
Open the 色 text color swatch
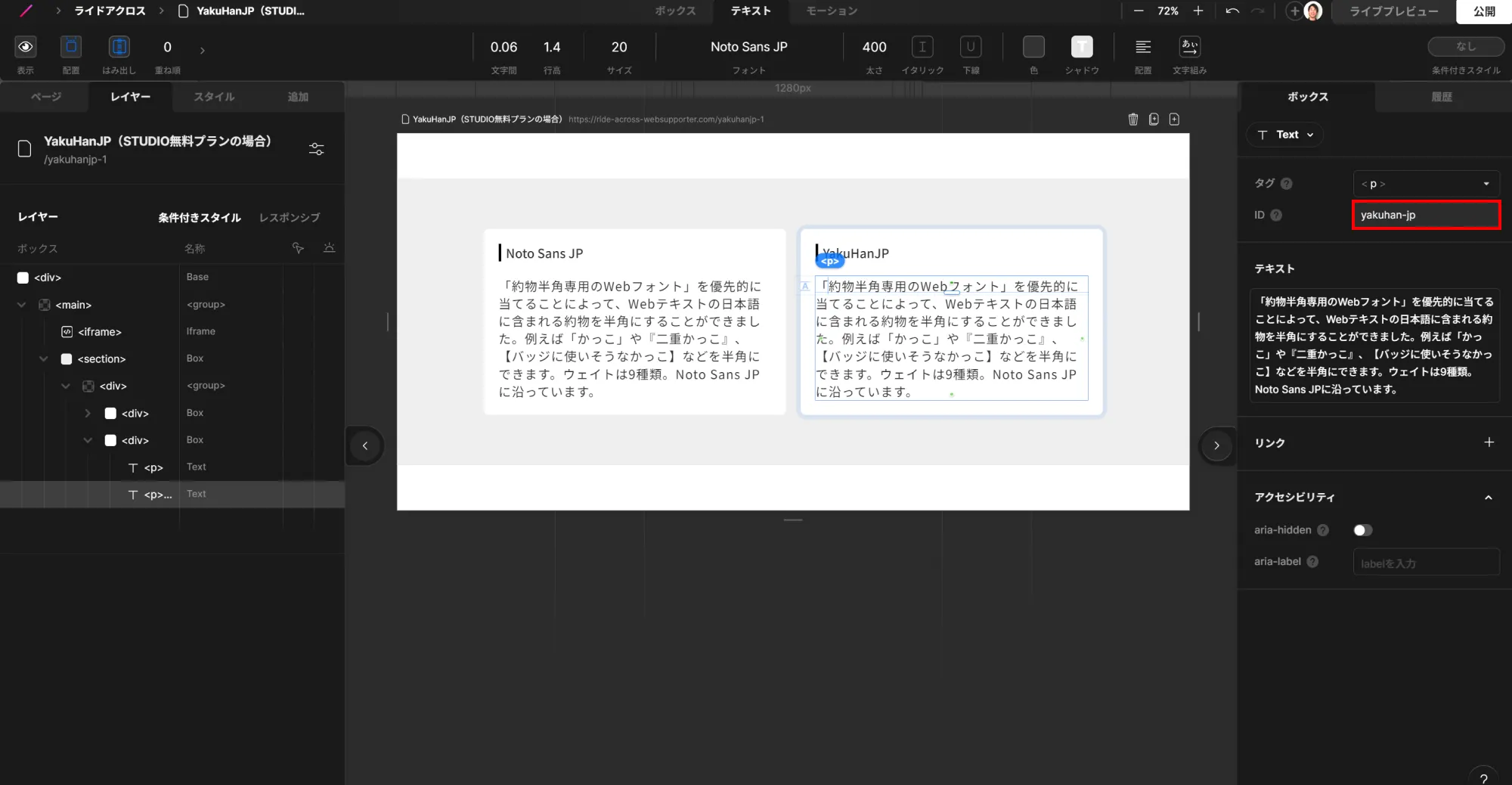[x=1033, y=47]
